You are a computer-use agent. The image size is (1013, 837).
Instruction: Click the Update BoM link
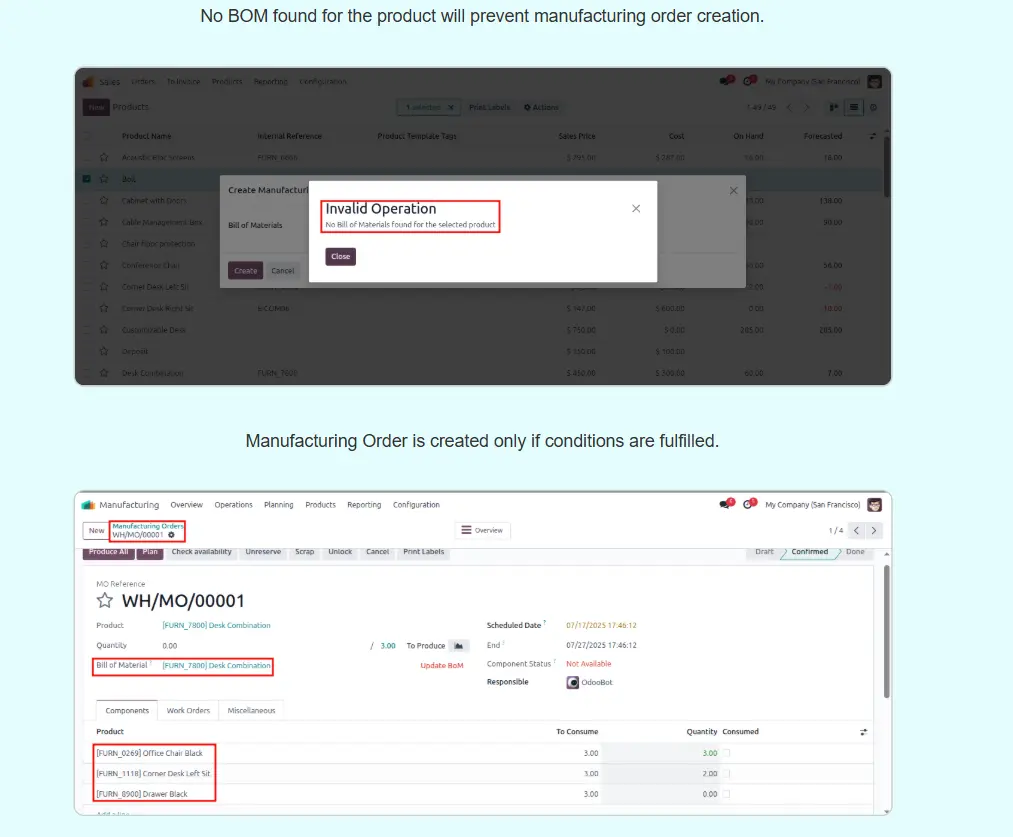click(x=441, y=665)
